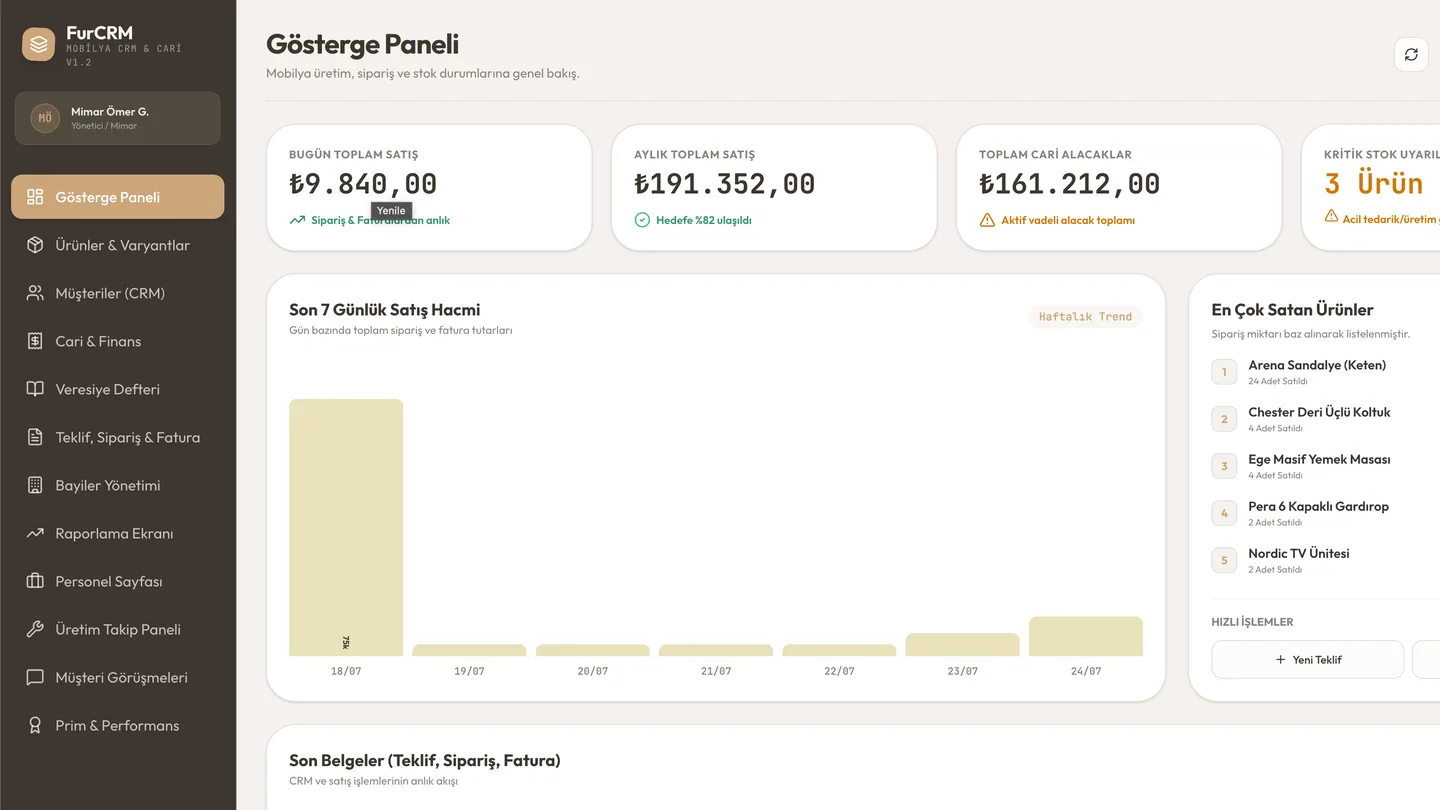Viewport: 1440px width, 810px height.
Task: Click the rank 5 badge for Nordic TV Ünitesi
Action: coord(1224,560)
